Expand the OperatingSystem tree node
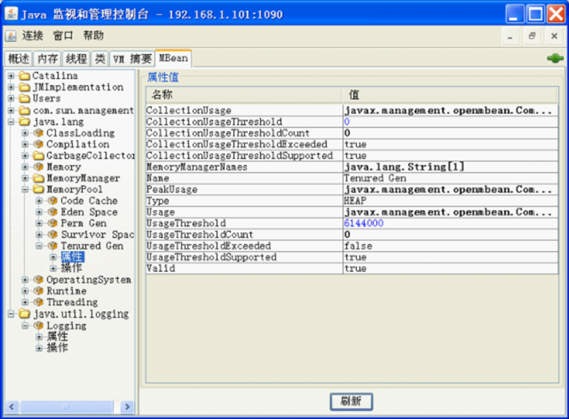Viewport: 569px width, 419px height. (25, 280)
